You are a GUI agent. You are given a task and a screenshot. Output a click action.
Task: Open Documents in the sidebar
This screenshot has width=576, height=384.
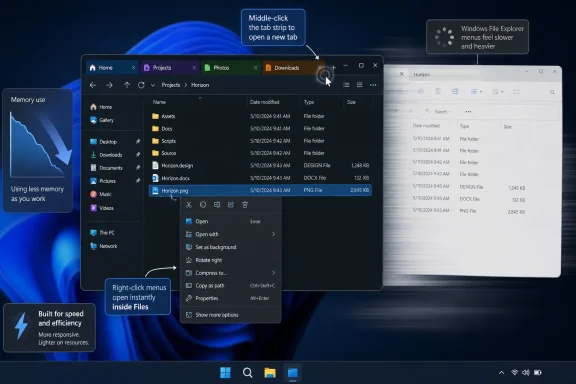106,168
